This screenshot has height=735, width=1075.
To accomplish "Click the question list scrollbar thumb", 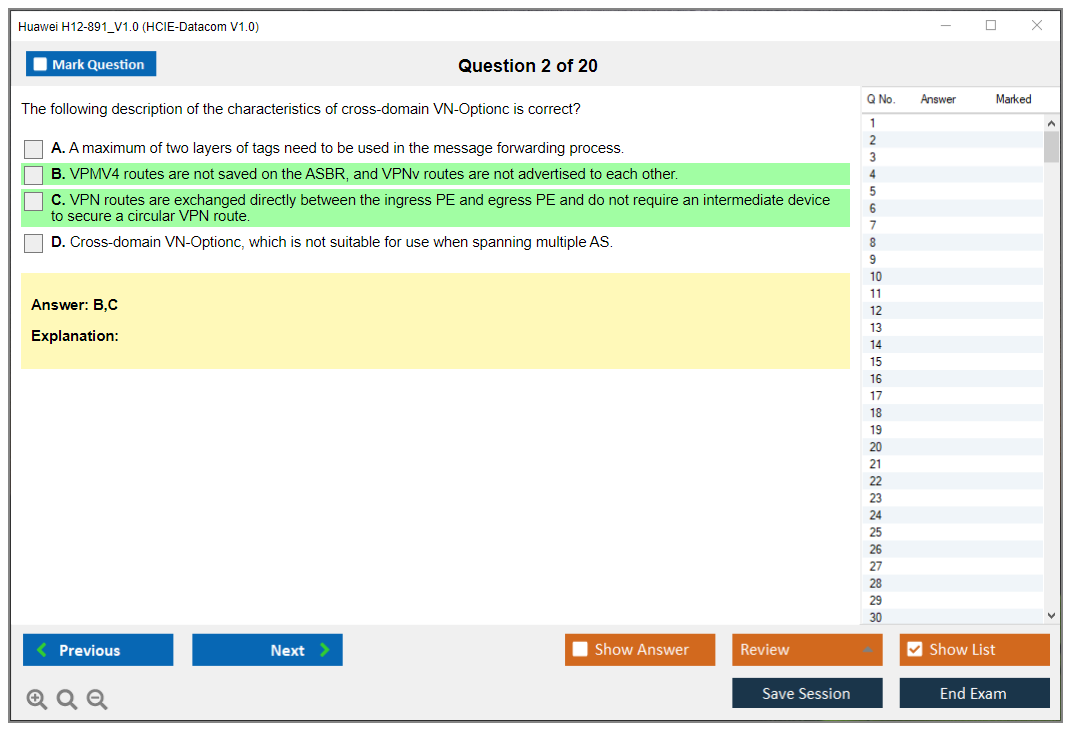I will (x=1050, y=146).
